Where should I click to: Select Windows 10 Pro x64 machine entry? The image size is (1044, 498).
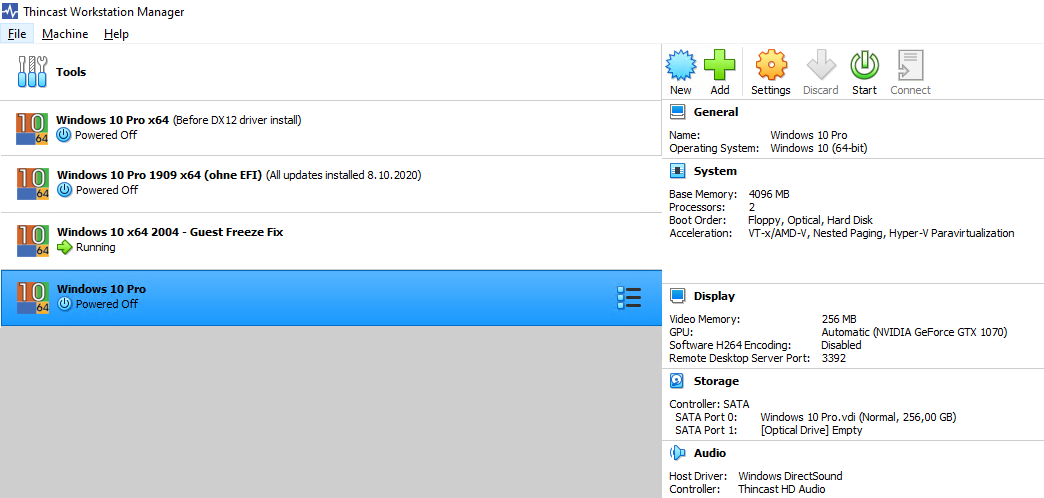click(331, 128)
